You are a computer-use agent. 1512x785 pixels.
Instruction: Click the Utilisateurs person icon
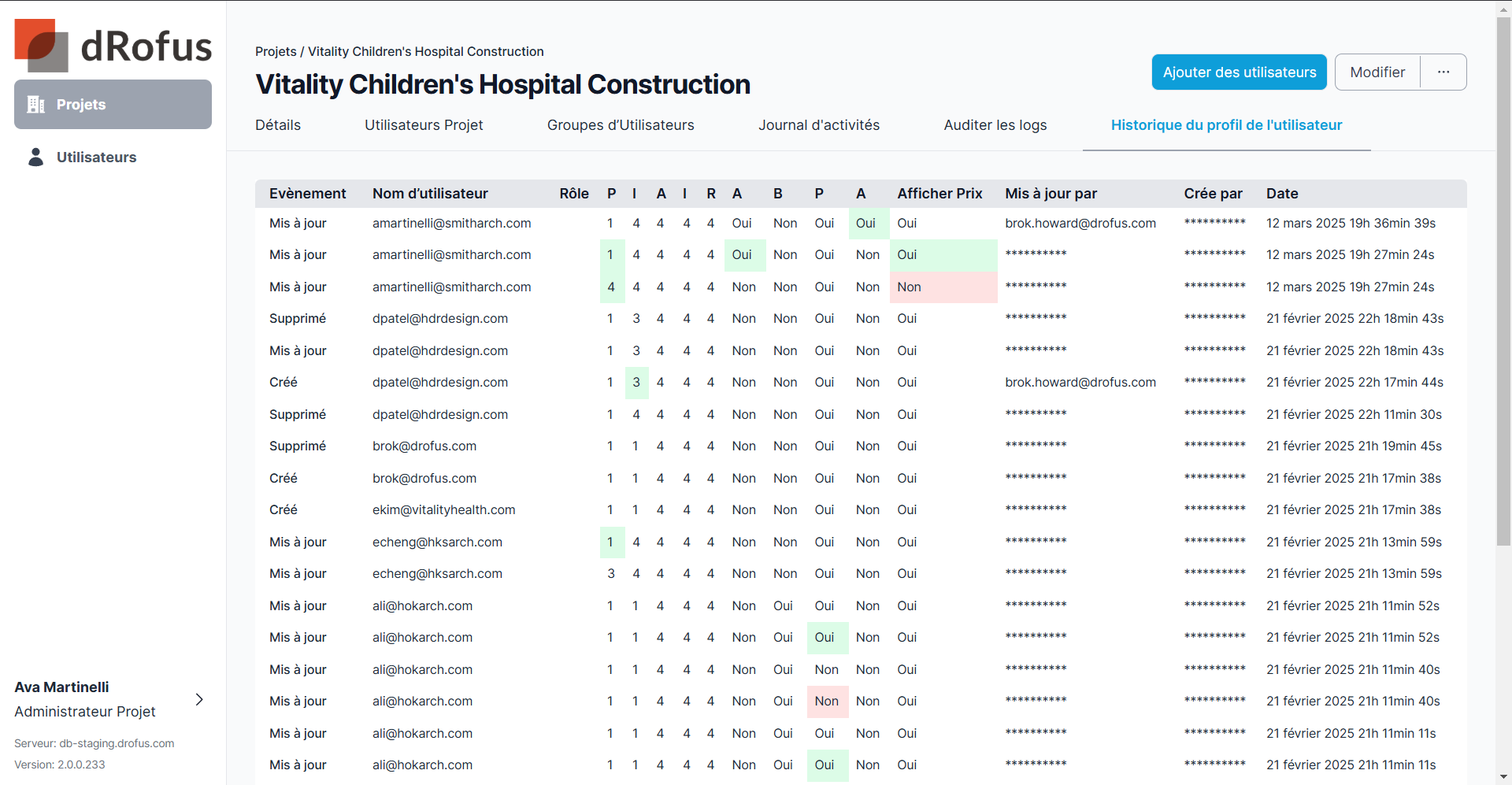[36, 157]
